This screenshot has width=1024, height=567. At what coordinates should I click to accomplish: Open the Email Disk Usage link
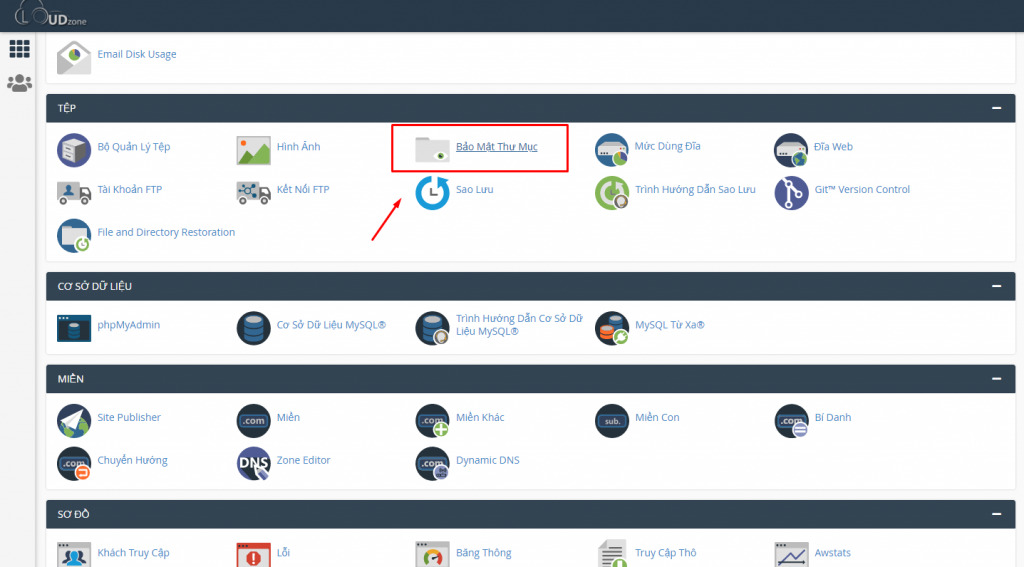(136, 54)
